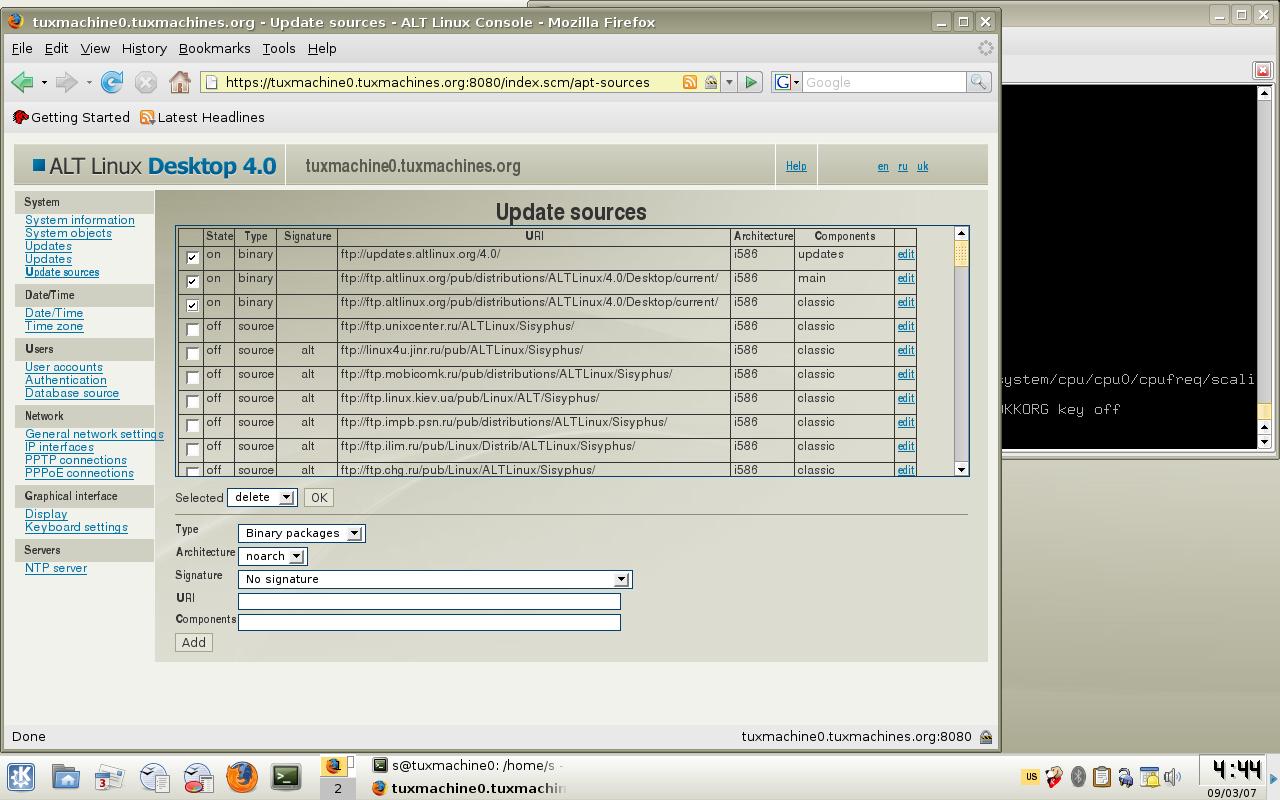This screenshot has width=1280, height=800.
Task: Open the Architecture dropdown showing noarch
Action: click(272, 556)
